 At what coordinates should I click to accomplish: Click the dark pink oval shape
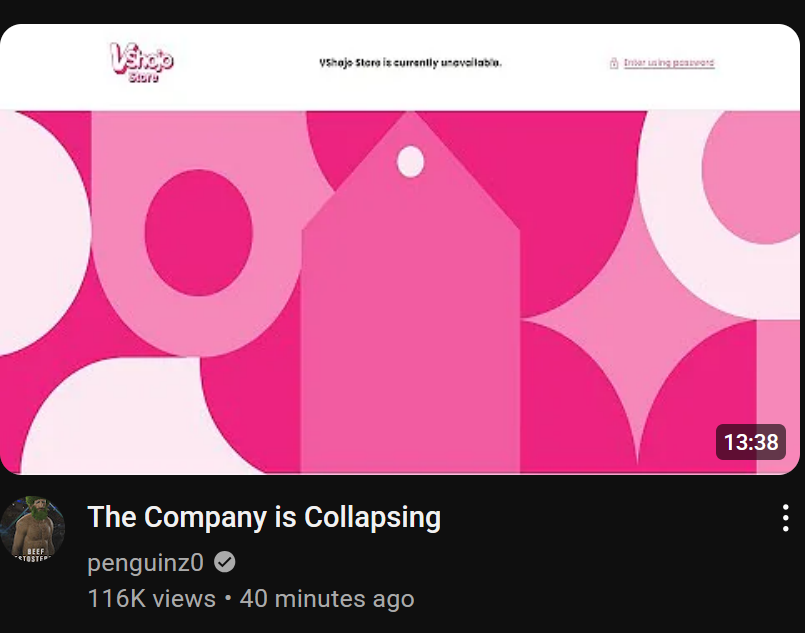point(199,233)
